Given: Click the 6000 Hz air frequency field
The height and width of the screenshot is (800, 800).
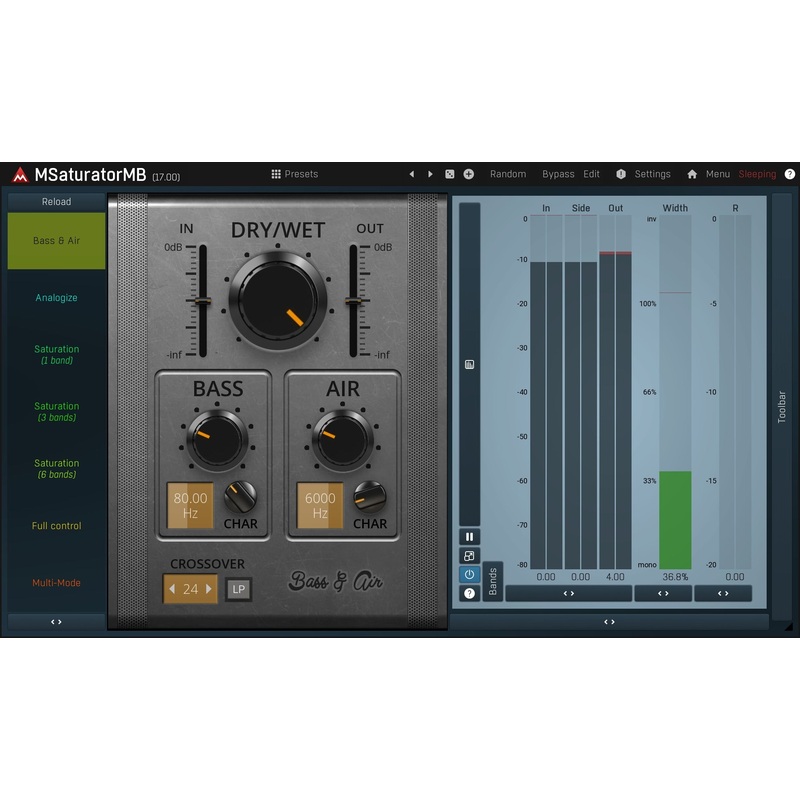Looking at the screenshot, I should tap(320, 505).
